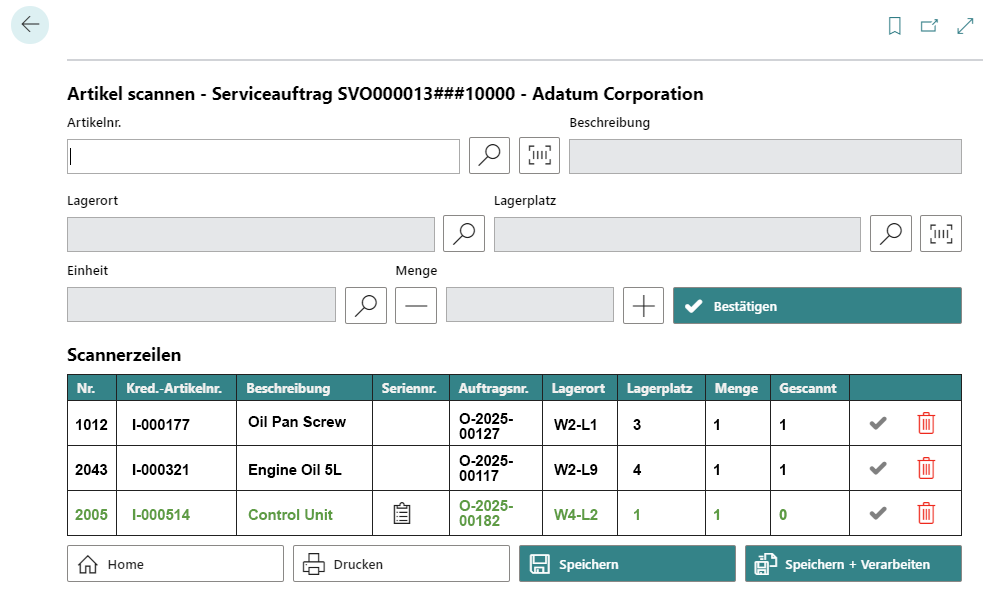Confirm the Oil Pan Screw row checkmark
This screenshot has width=996, height=613.
coord(878,423)
